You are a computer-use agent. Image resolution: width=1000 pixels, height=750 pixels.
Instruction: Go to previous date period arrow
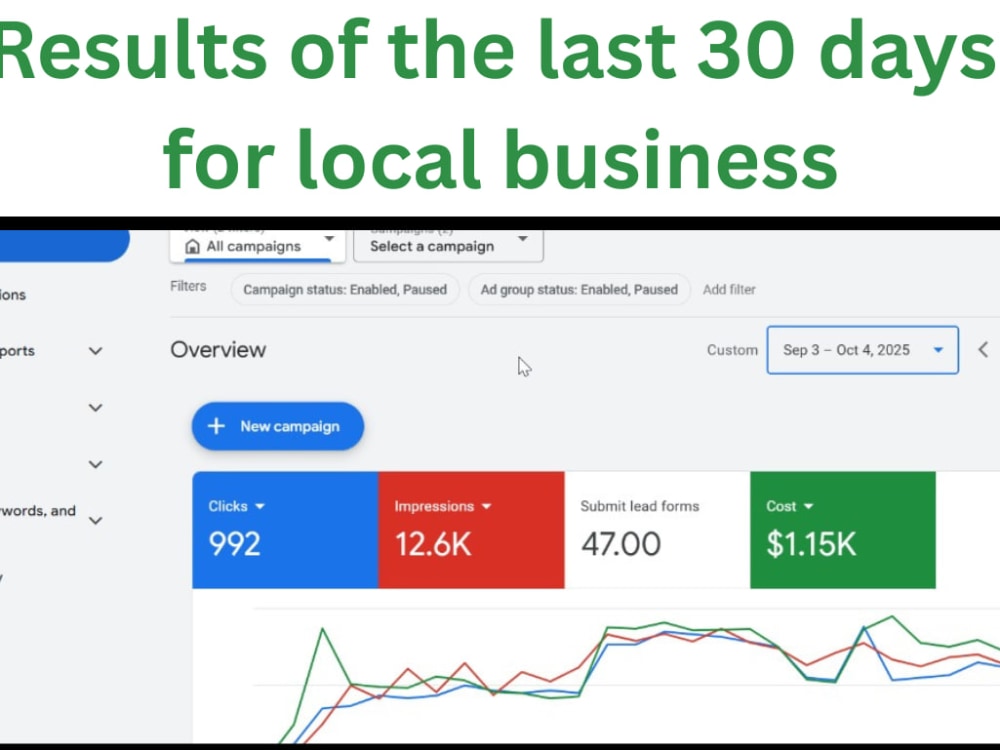983,349
